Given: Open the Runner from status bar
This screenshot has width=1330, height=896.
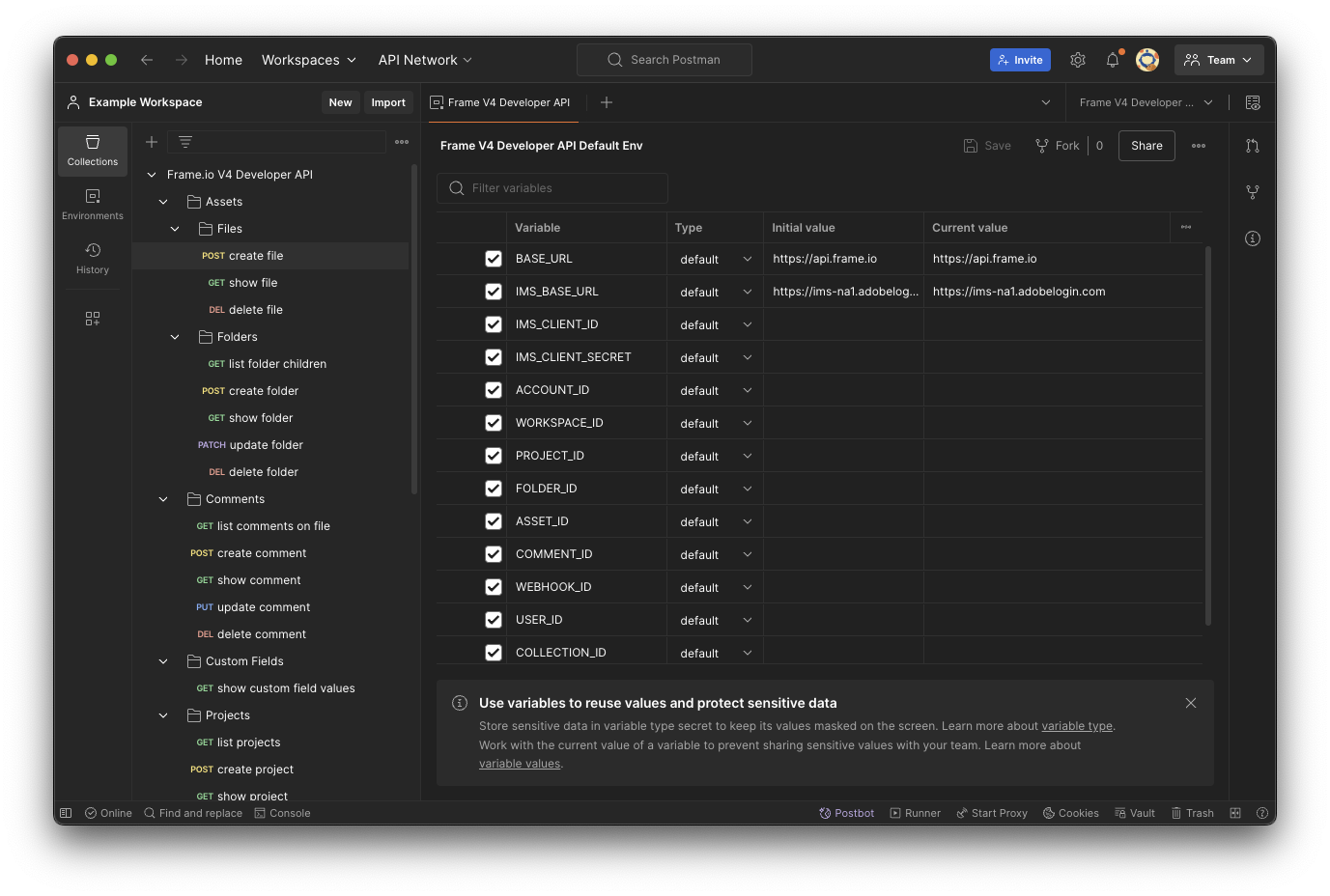Looking at the screenshot, I should [915, 813].
